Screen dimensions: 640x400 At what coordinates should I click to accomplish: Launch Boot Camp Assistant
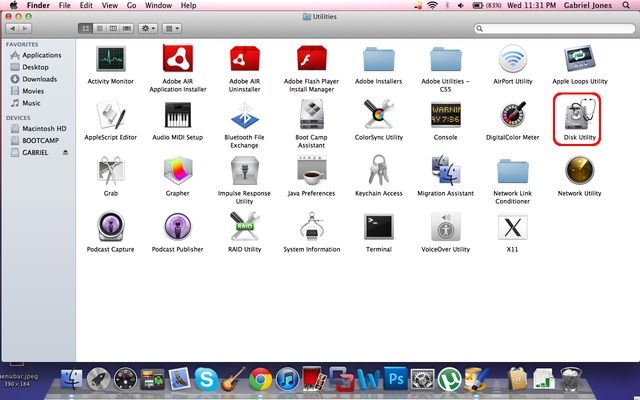click(x=311, y=115)
